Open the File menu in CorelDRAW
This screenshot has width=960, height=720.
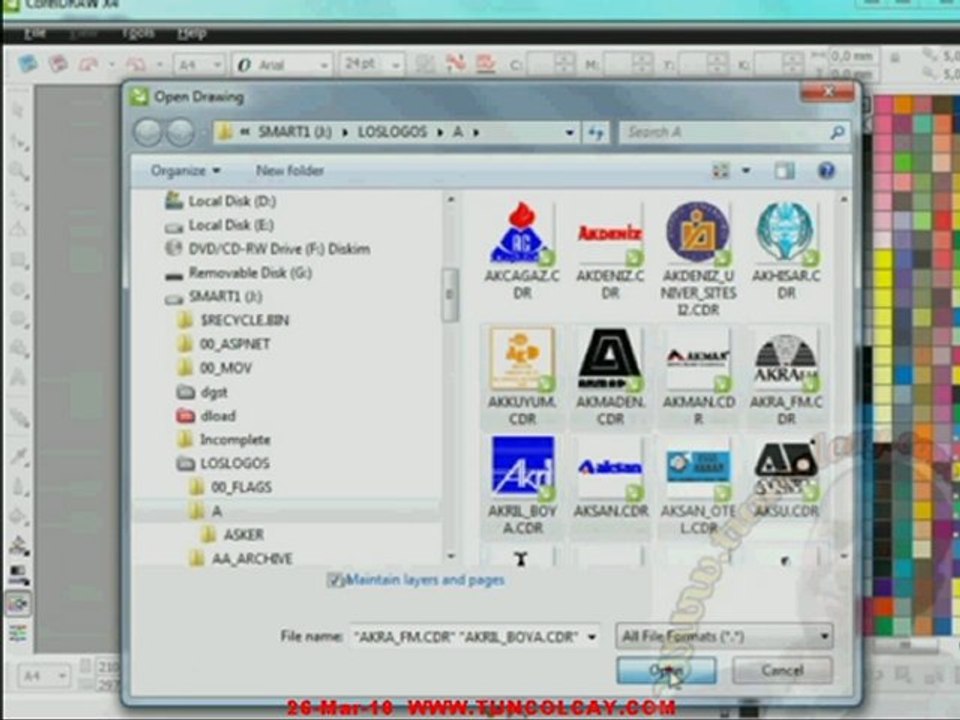[x=34, y=33]
